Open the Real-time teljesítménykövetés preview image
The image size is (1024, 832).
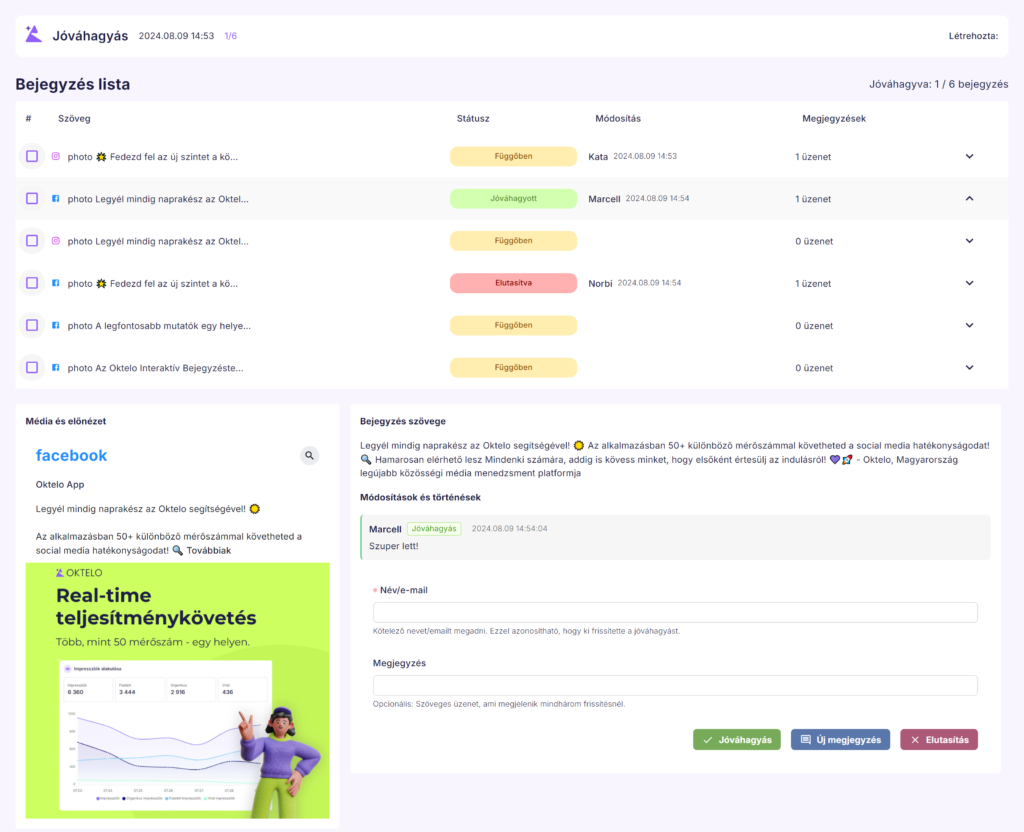click(178, 690)
